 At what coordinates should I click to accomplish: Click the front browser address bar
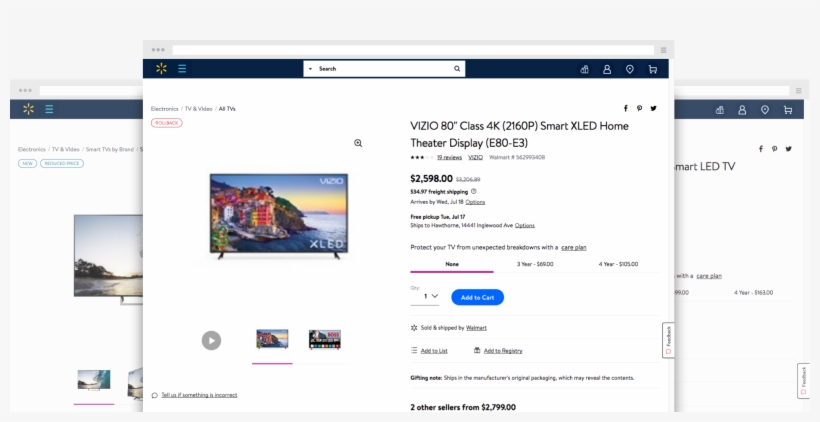pyautogui.click(x=413, y=50)
